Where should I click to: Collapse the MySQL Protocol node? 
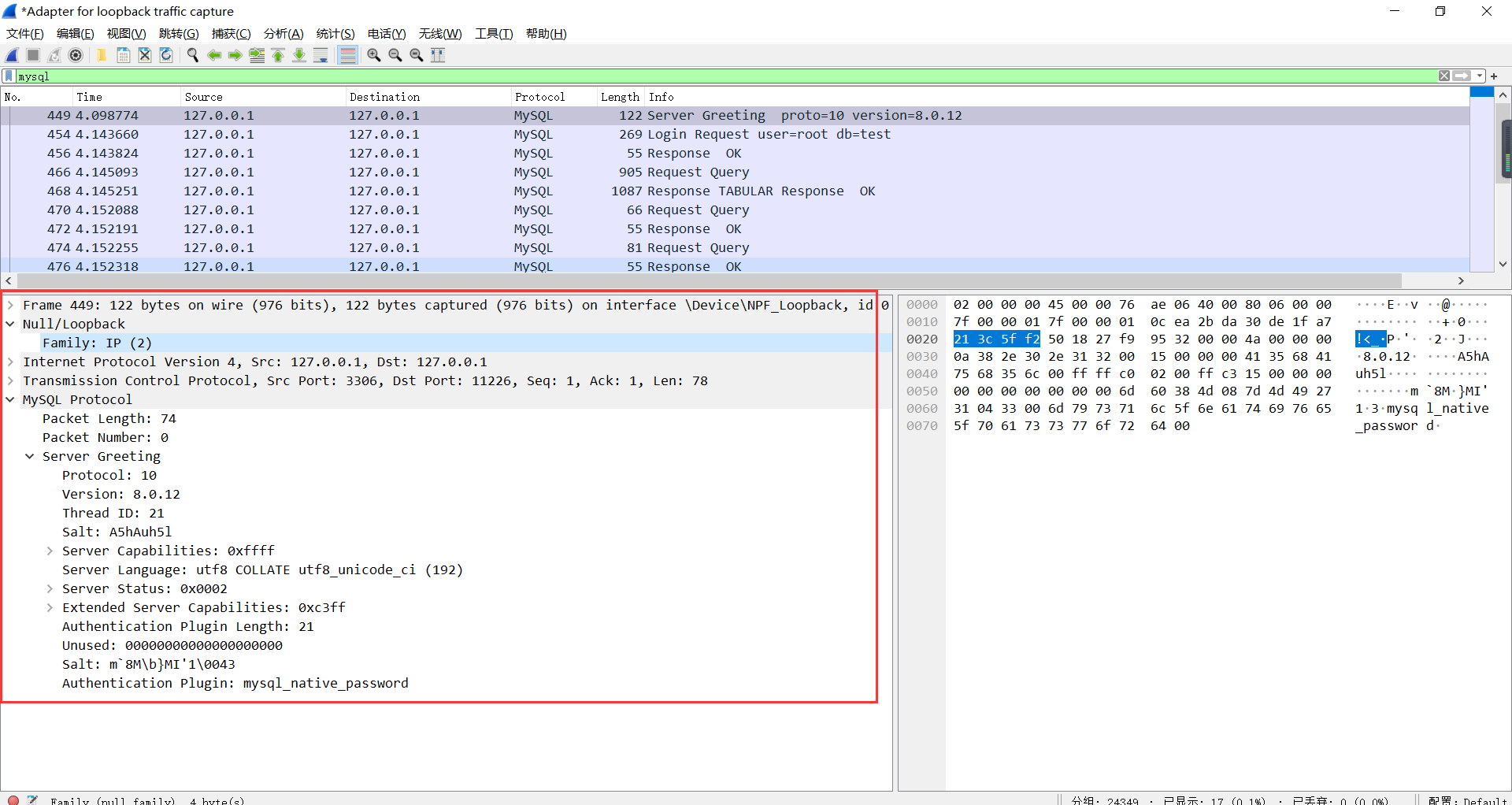(10, 399)
